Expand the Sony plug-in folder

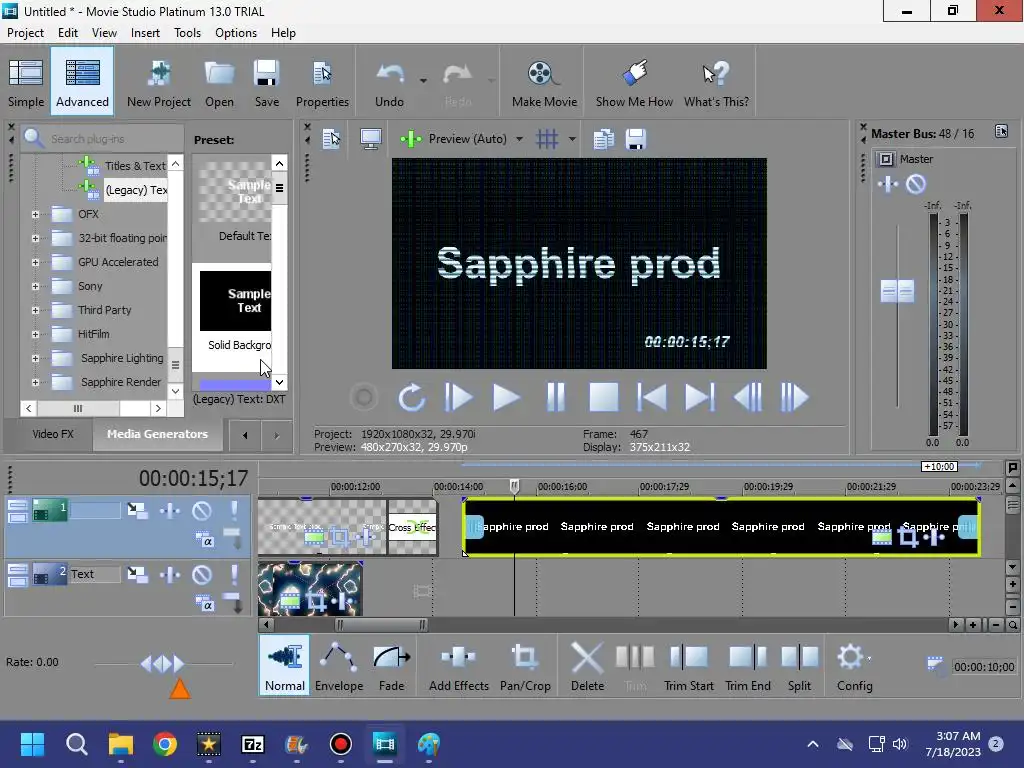point(35,286)
